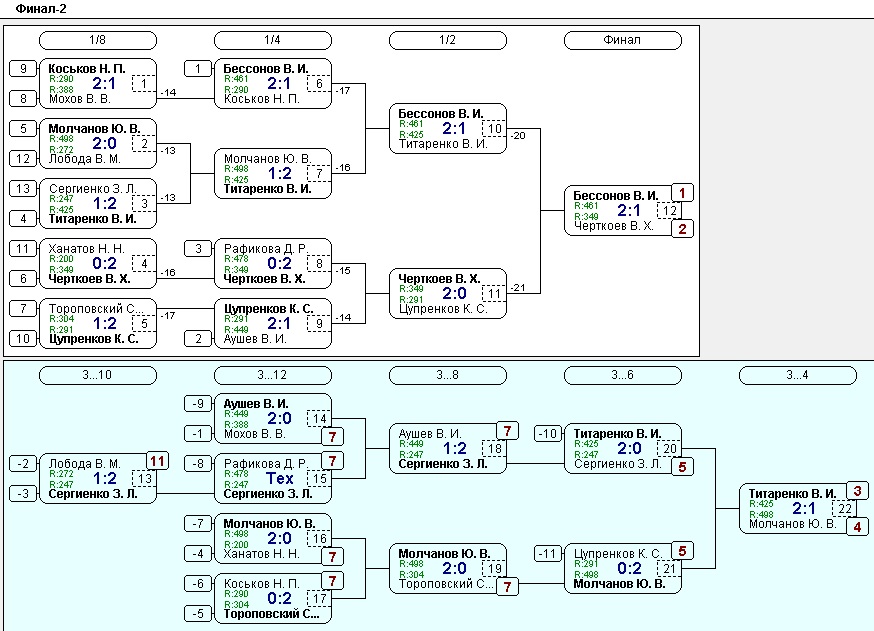
Task: Select seed box 12 beside Лобода В. М.
Action: (23, 159)
